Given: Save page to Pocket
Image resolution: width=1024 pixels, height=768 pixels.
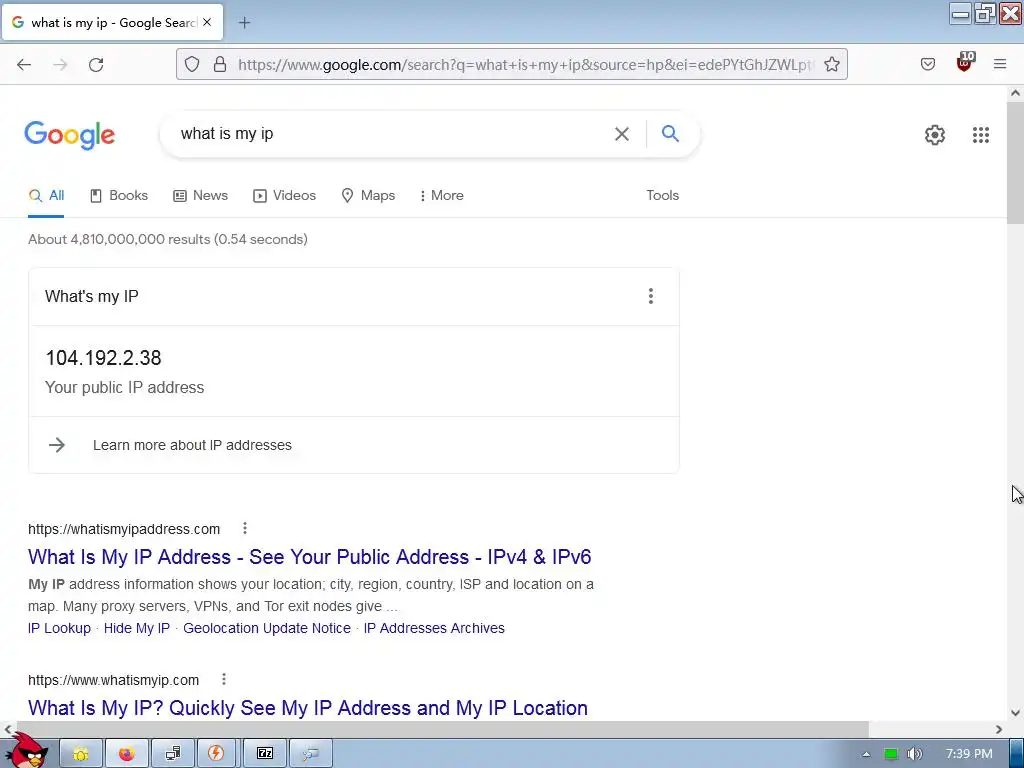Looking at the screenshot, I should (x=928, y=64).
